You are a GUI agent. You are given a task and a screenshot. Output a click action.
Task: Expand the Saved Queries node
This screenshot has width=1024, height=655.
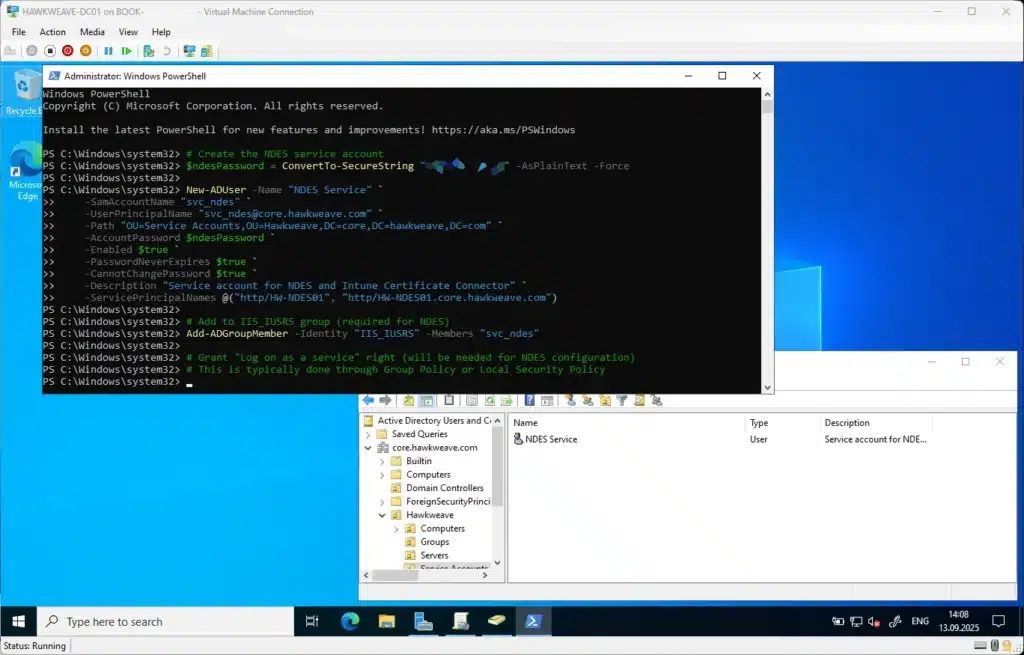[x=368, y=434]
